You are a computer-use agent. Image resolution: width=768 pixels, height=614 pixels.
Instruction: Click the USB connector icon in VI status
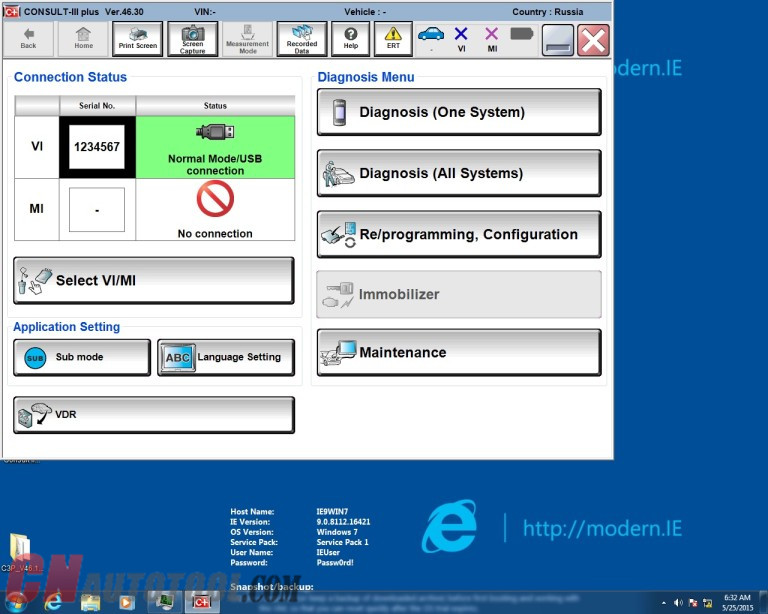tap(215, 132)
